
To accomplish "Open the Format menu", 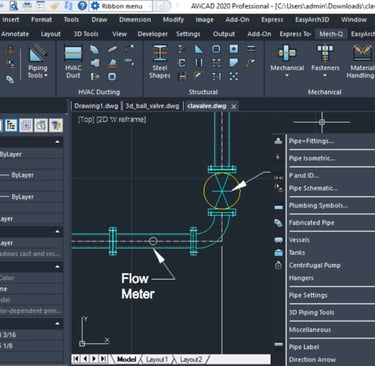I will point(41,20).
